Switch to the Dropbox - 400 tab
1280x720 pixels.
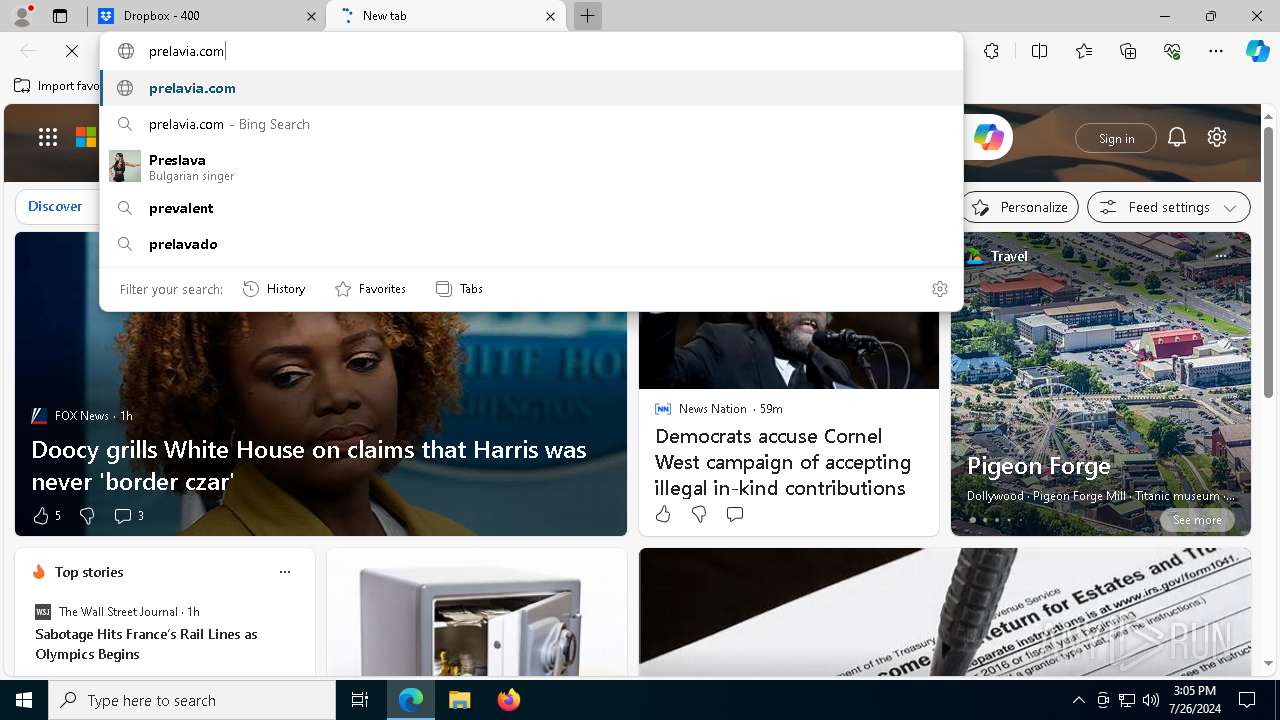(207, 16)
